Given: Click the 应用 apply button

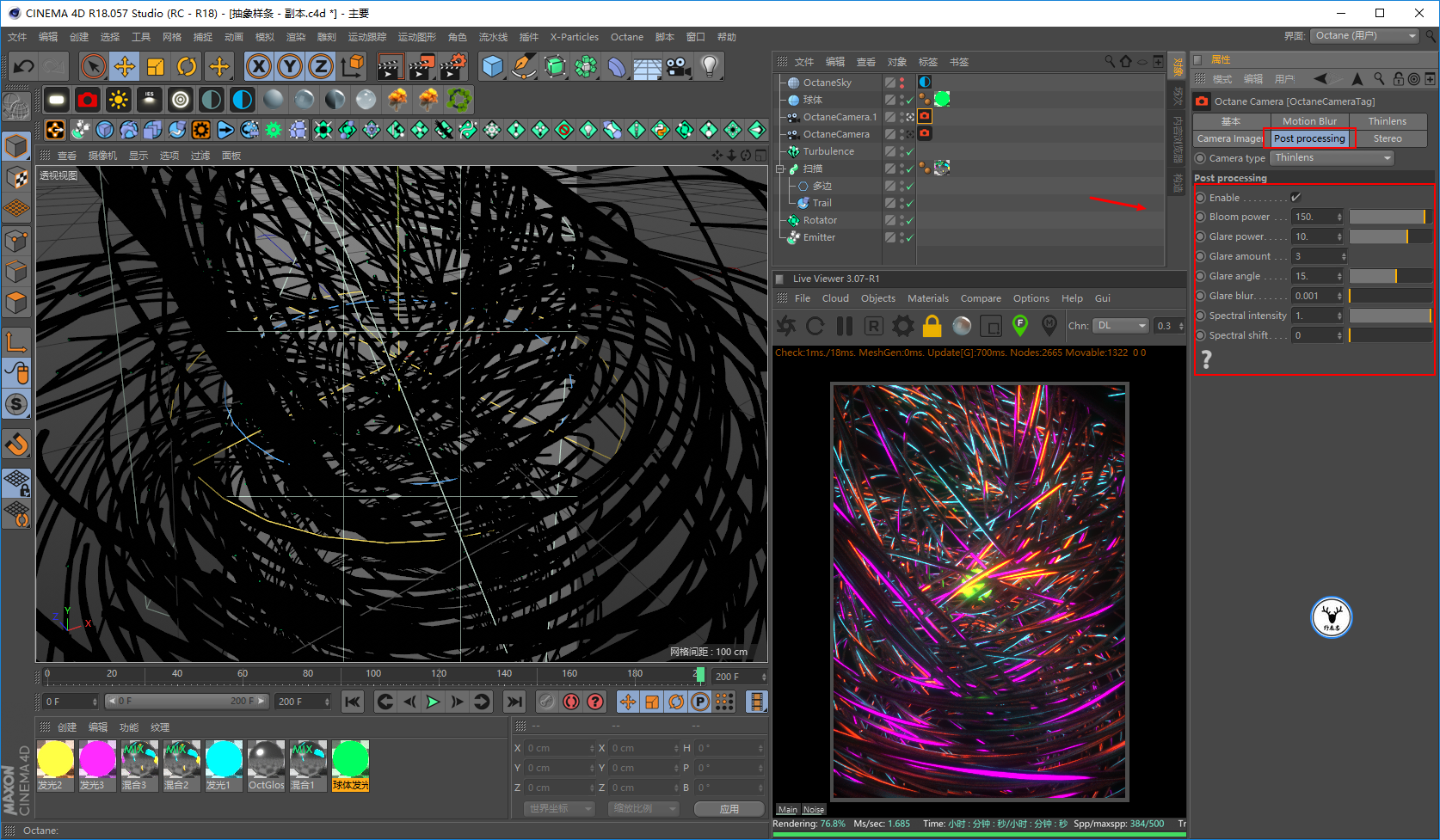Looking at the screenshot, I should pos(729,809).
